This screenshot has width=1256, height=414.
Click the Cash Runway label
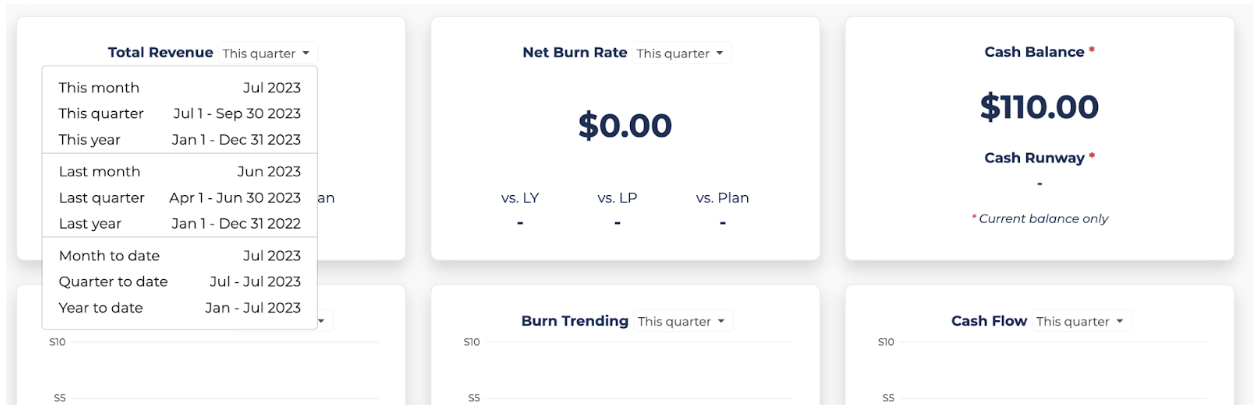(1034, 158)
